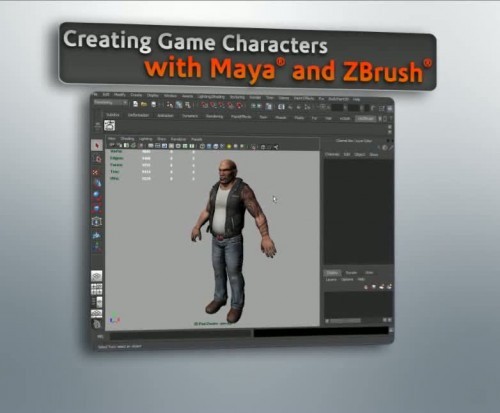Screen dimensions: 500x413
Task: Pick the Scale tool in toolbox
Action: coord(97,208)
